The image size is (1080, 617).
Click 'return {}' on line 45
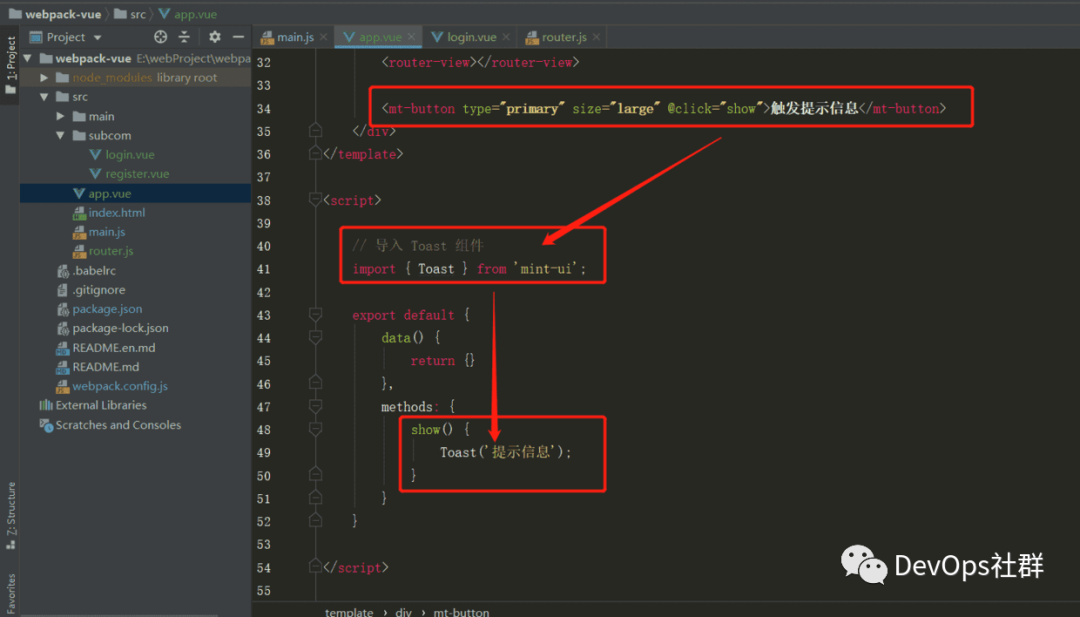pos(443,361)
